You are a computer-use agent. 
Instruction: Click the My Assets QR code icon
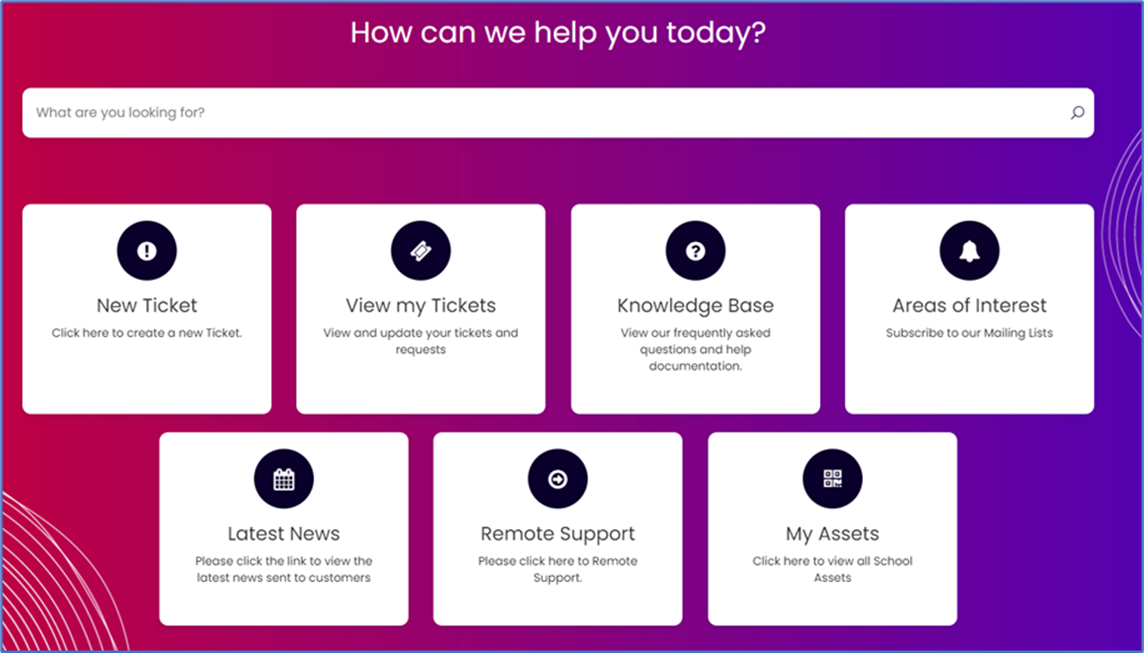pyautogui.click(x=832, y=479)
